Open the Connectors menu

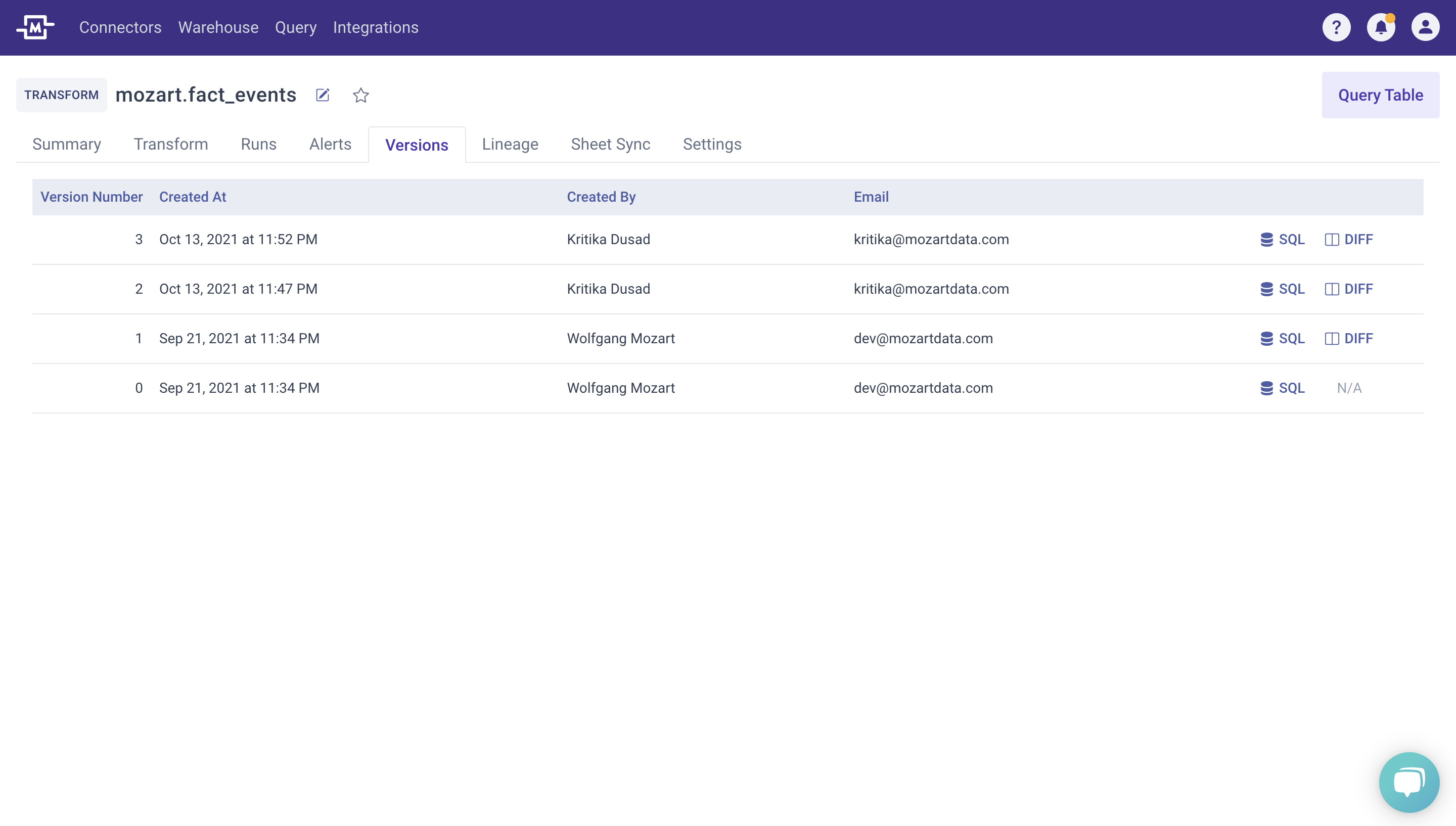(120, 27)
